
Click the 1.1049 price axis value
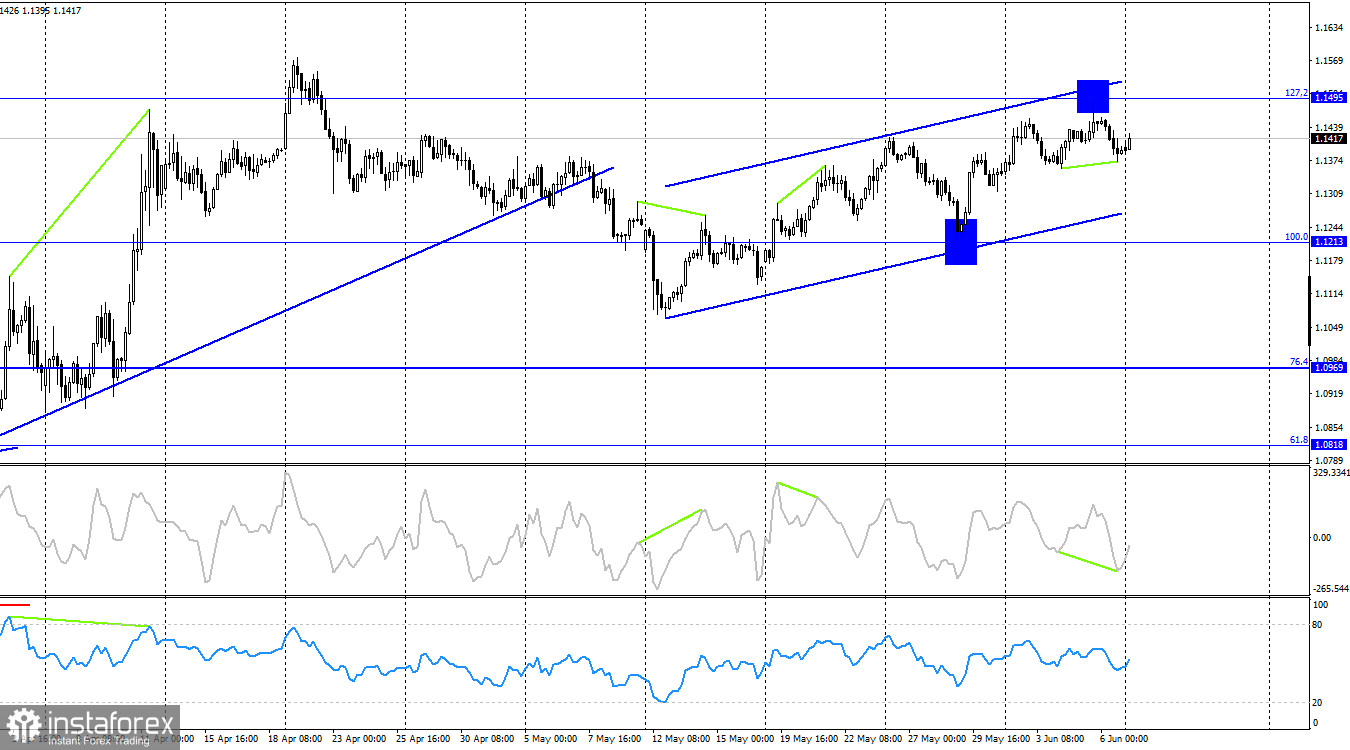(x=1329, y=328)
